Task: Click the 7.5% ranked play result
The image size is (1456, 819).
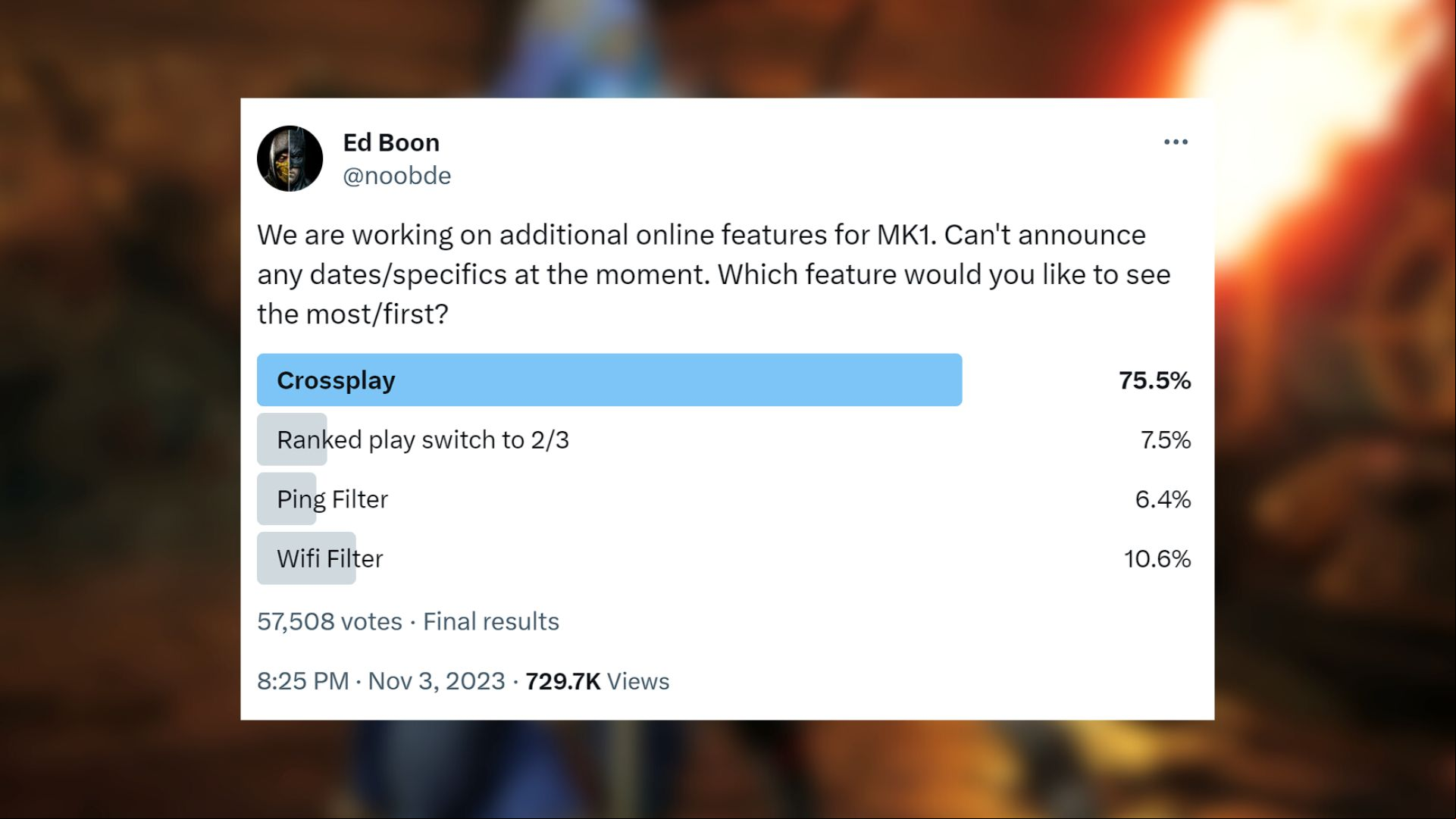Action: click(1165, 439)
